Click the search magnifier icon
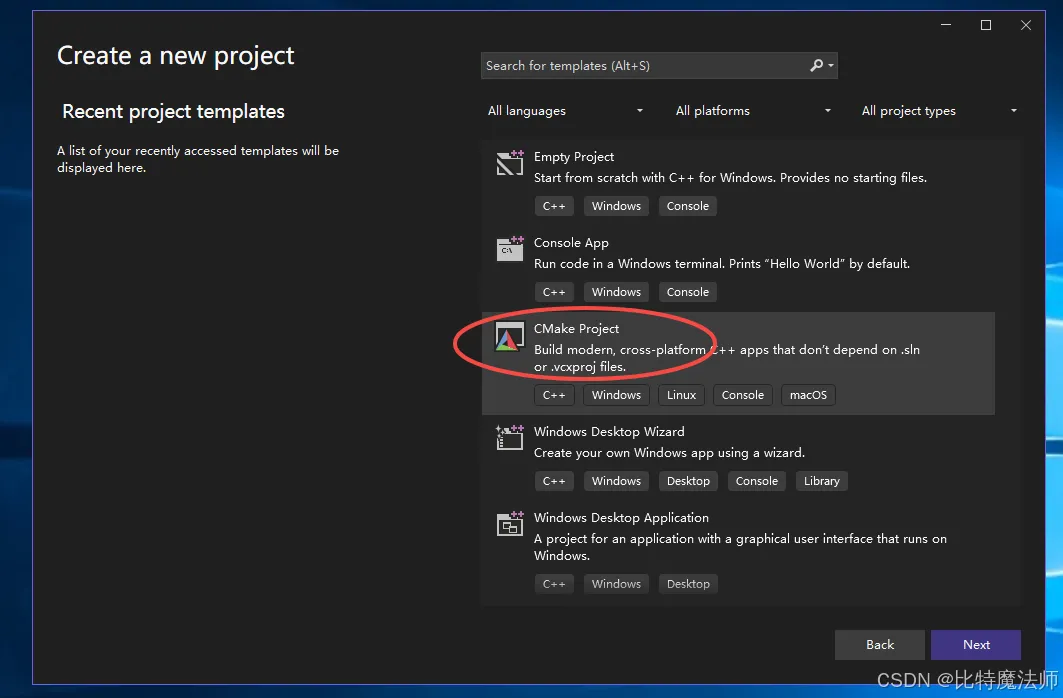This screenshot has height=698, width=1063. 817,65
